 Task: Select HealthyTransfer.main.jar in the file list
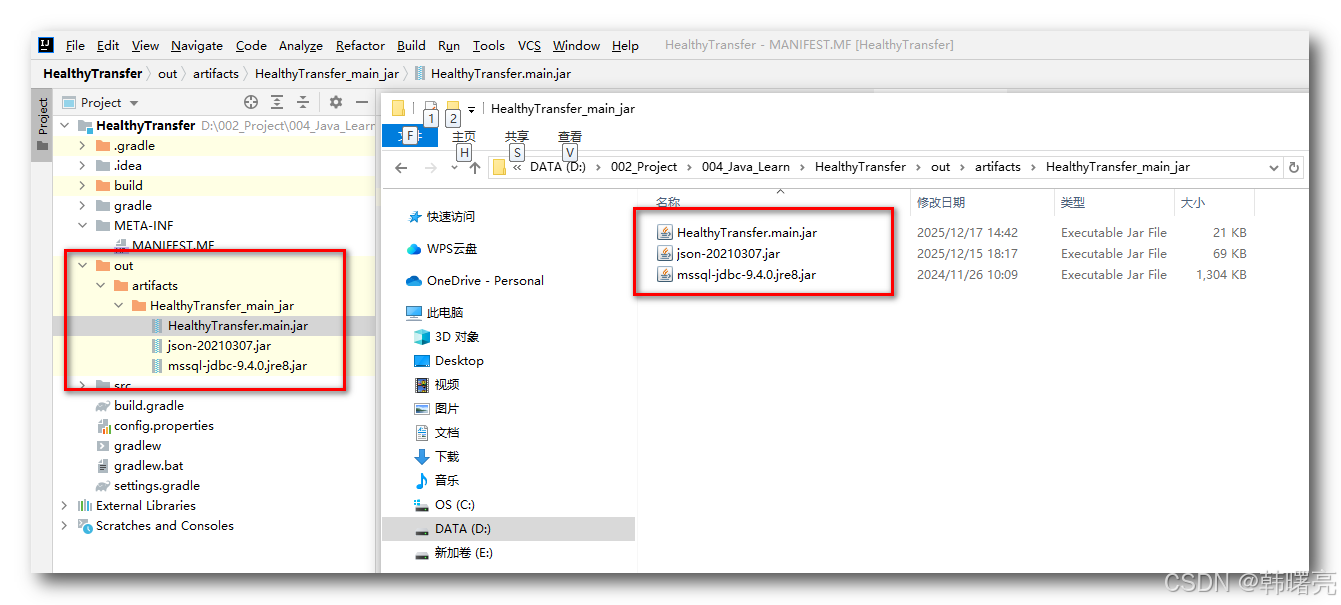745,232
